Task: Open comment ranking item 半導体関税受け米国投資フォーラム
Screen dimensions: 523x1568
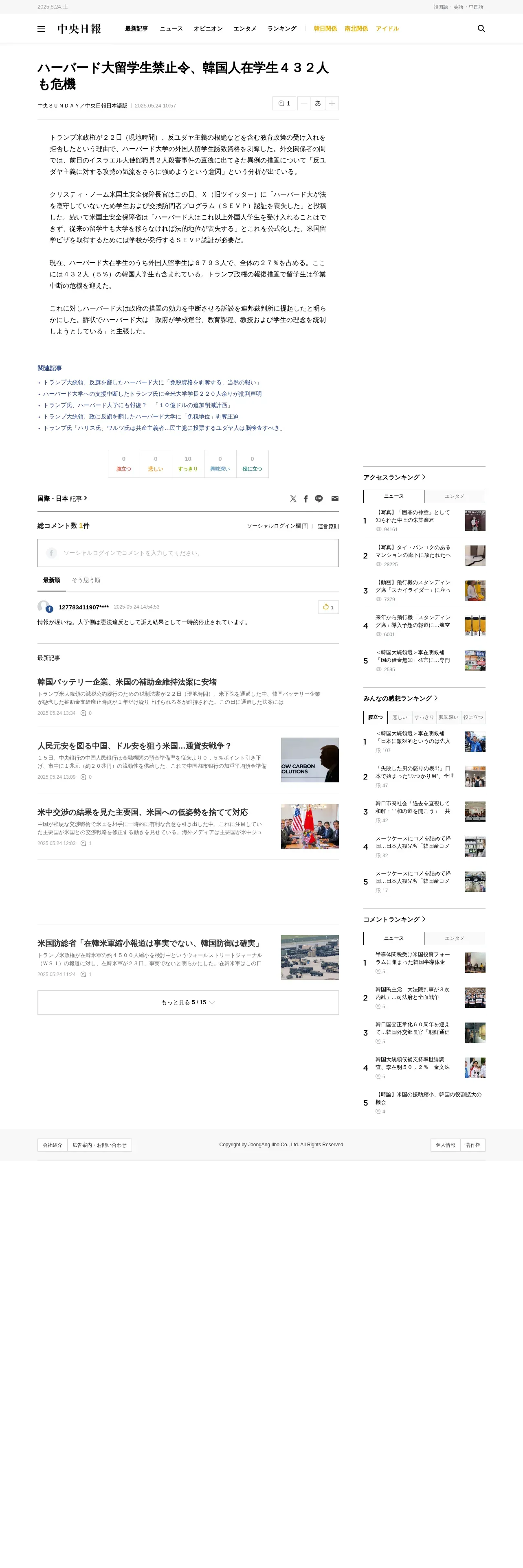Action: pos(413,959)
